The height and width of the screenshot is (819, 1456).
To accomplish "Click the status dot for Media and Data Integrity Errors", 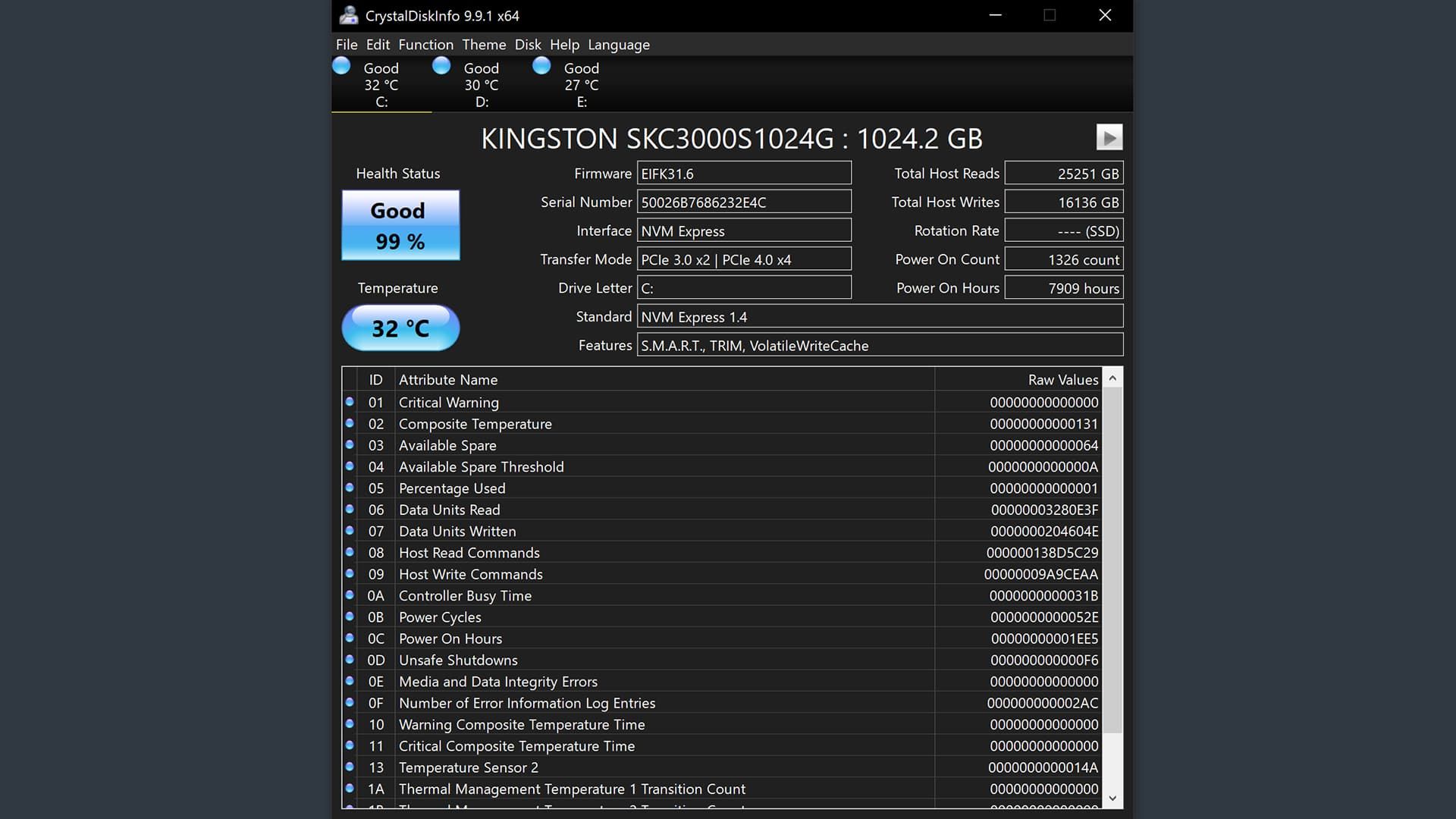I will (350, 681).
